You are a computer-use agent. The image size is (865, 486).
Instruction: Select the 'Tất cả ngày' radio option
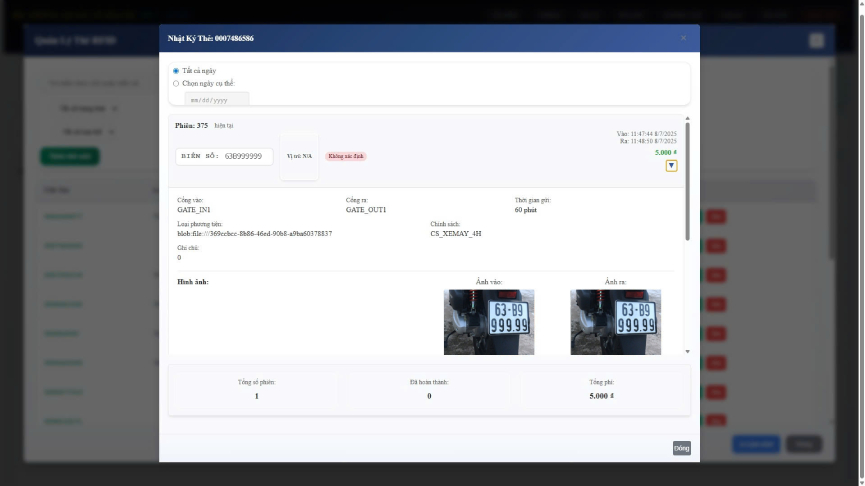[176, 71]
